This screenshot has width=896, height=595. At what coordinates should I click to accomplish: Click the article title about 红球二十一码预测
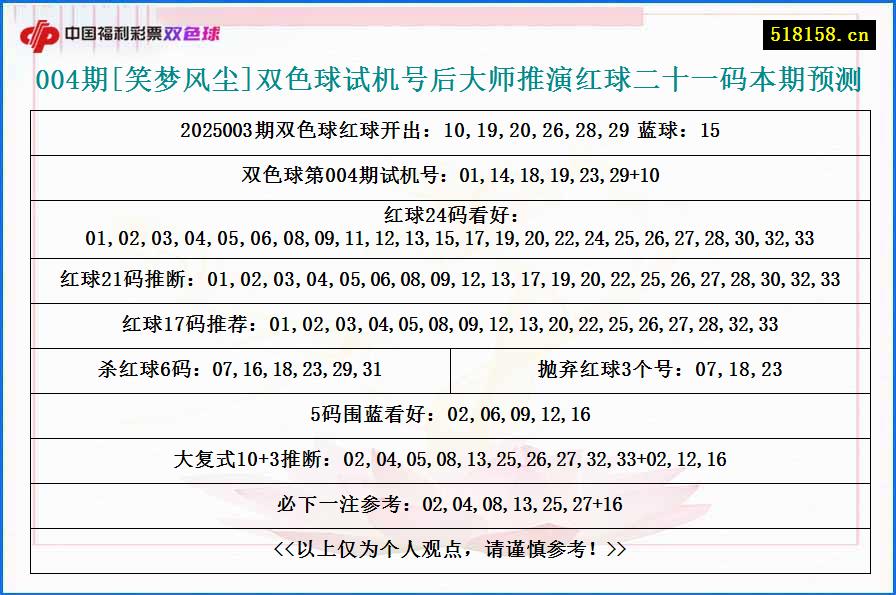click(x=448, y=85)
